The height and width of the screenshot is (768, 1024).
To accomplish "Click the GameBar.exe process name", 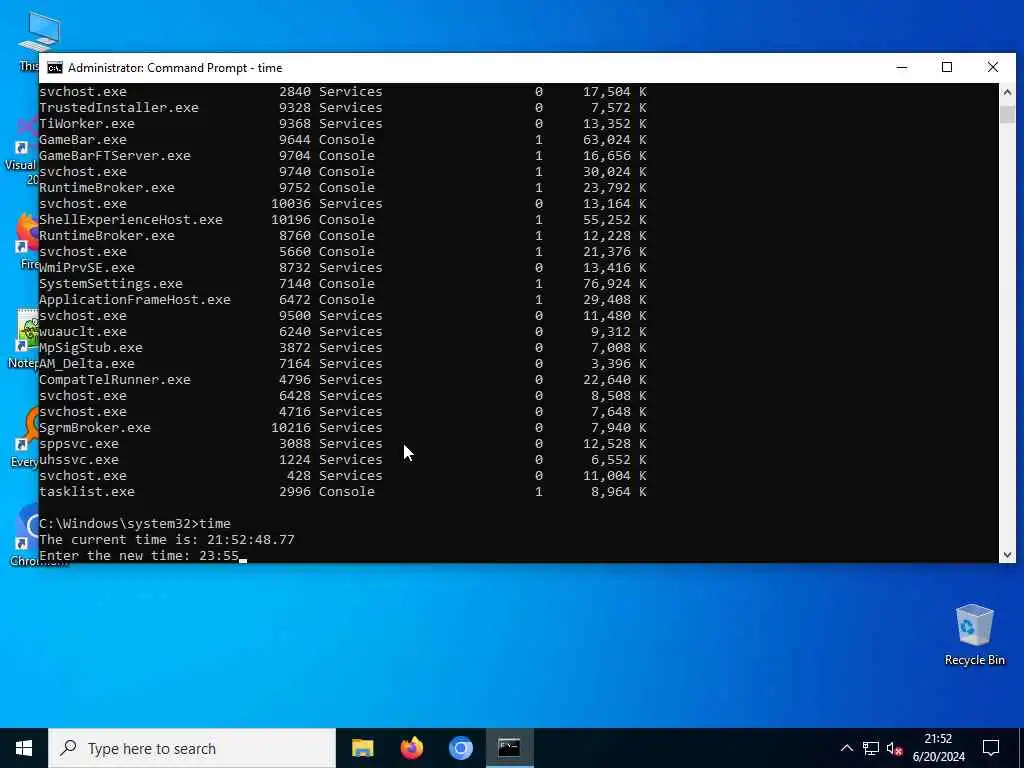I will (83, 140).
